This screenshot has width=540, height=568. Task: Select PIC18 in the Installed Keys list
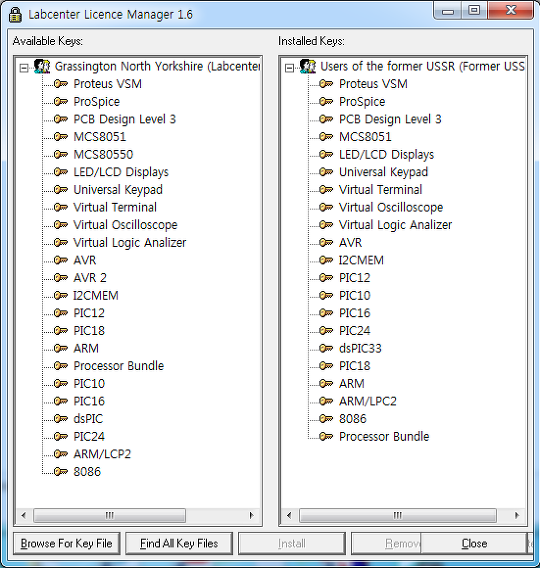click(x=355, y=366)
